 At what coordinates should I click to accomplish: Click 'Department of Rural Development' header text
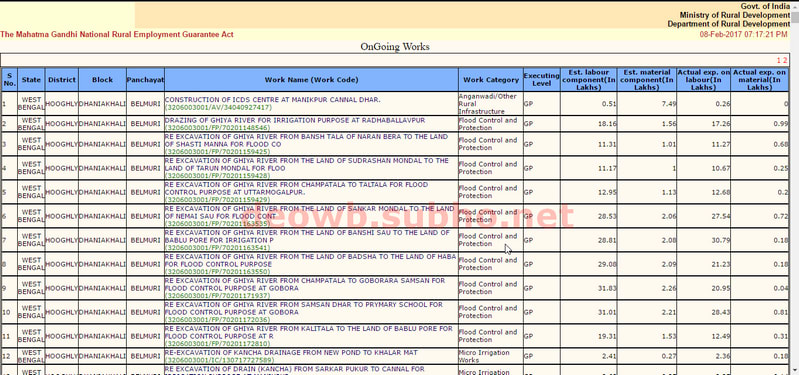tap(729, 24)
